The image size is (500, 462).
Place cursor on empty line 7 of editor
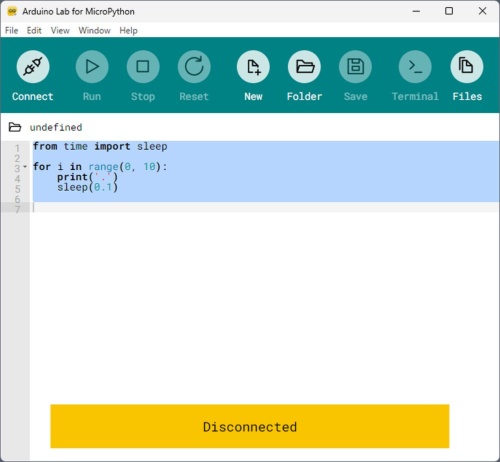pos(265,208)
